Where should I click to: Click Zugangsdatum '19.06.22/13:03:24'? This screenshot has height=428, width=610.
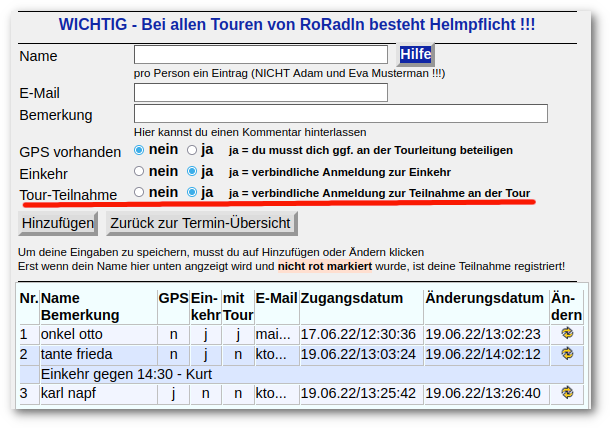pos(358,354)
